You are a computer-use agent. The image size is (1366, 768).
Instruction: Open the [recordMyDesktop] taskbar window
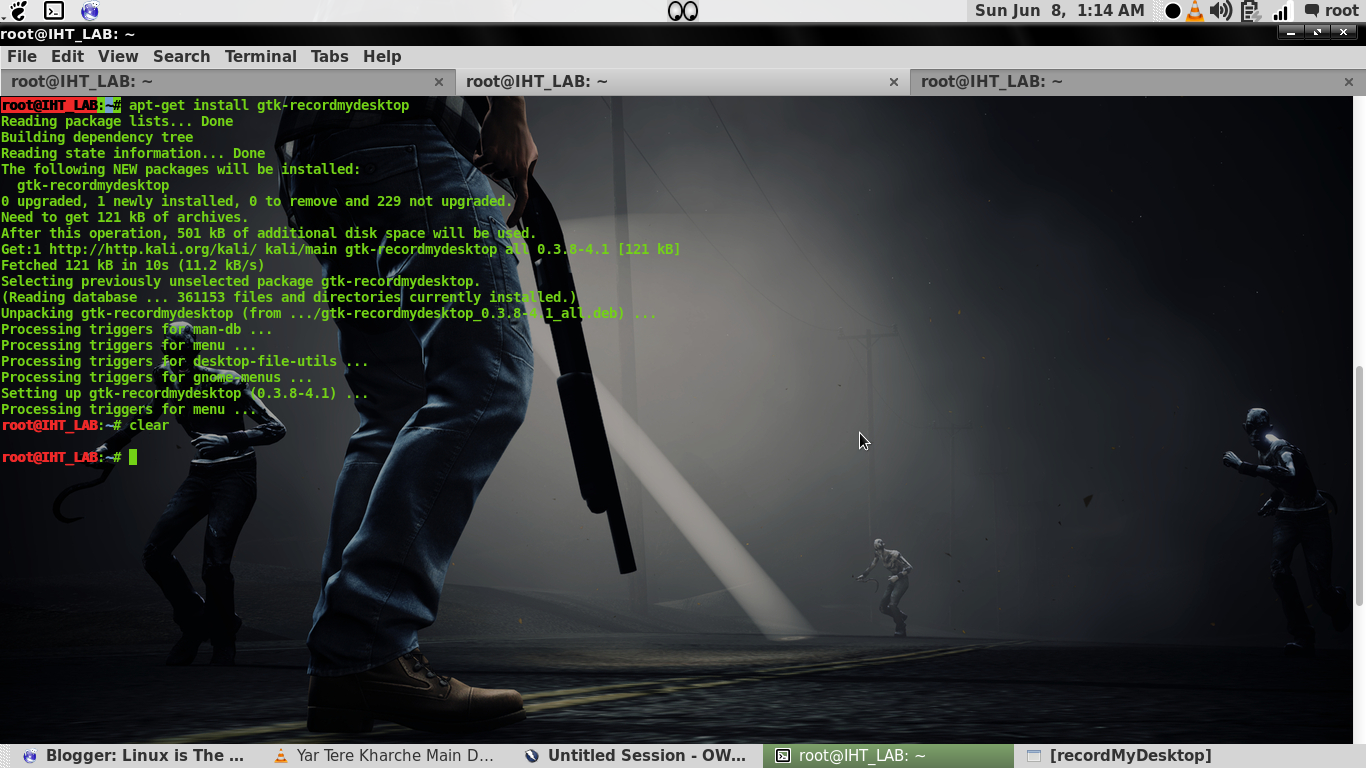click(x=1138, y=756)
